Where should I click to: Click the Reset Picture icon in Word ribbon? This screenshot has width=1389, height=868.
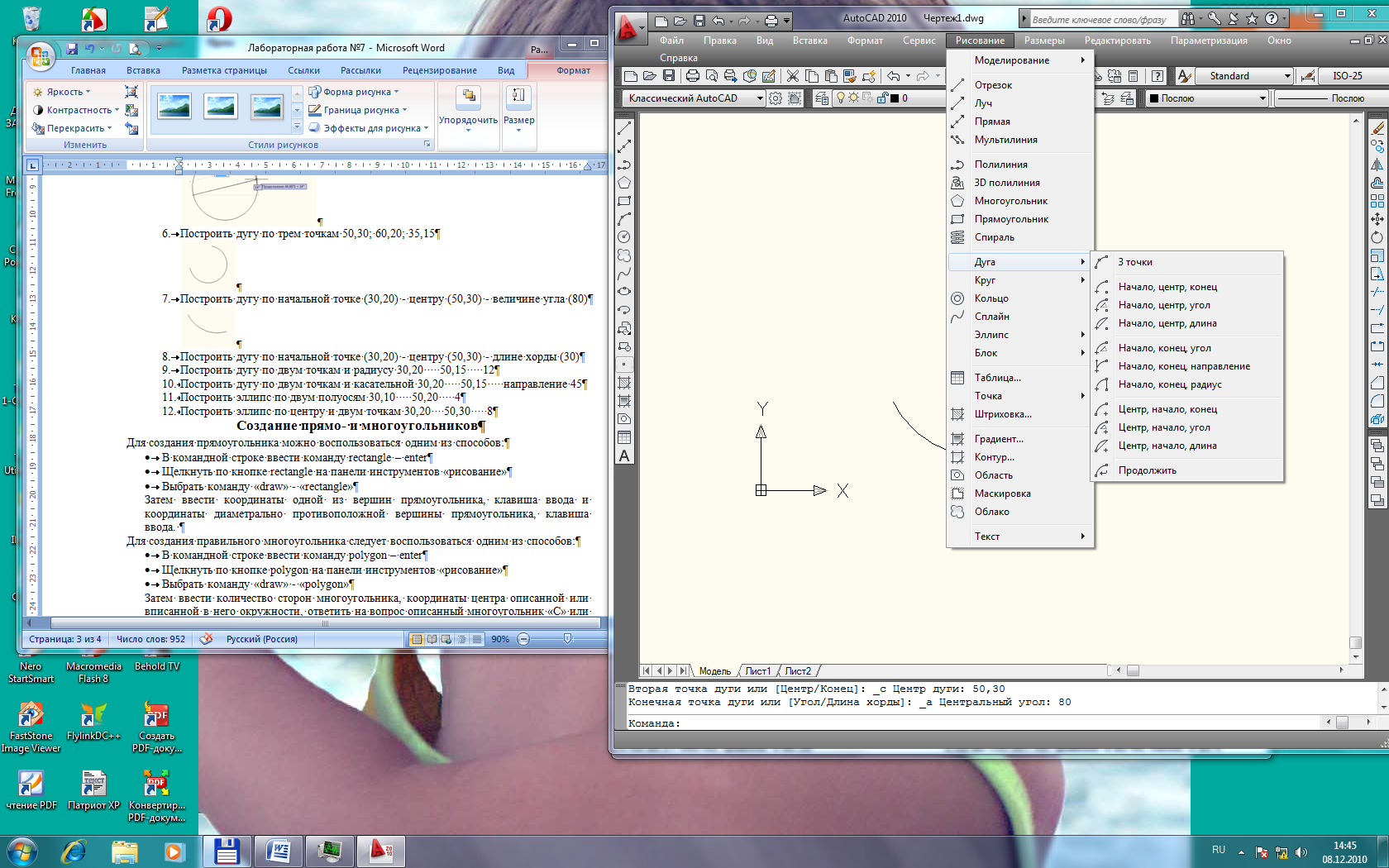(131, 128)
